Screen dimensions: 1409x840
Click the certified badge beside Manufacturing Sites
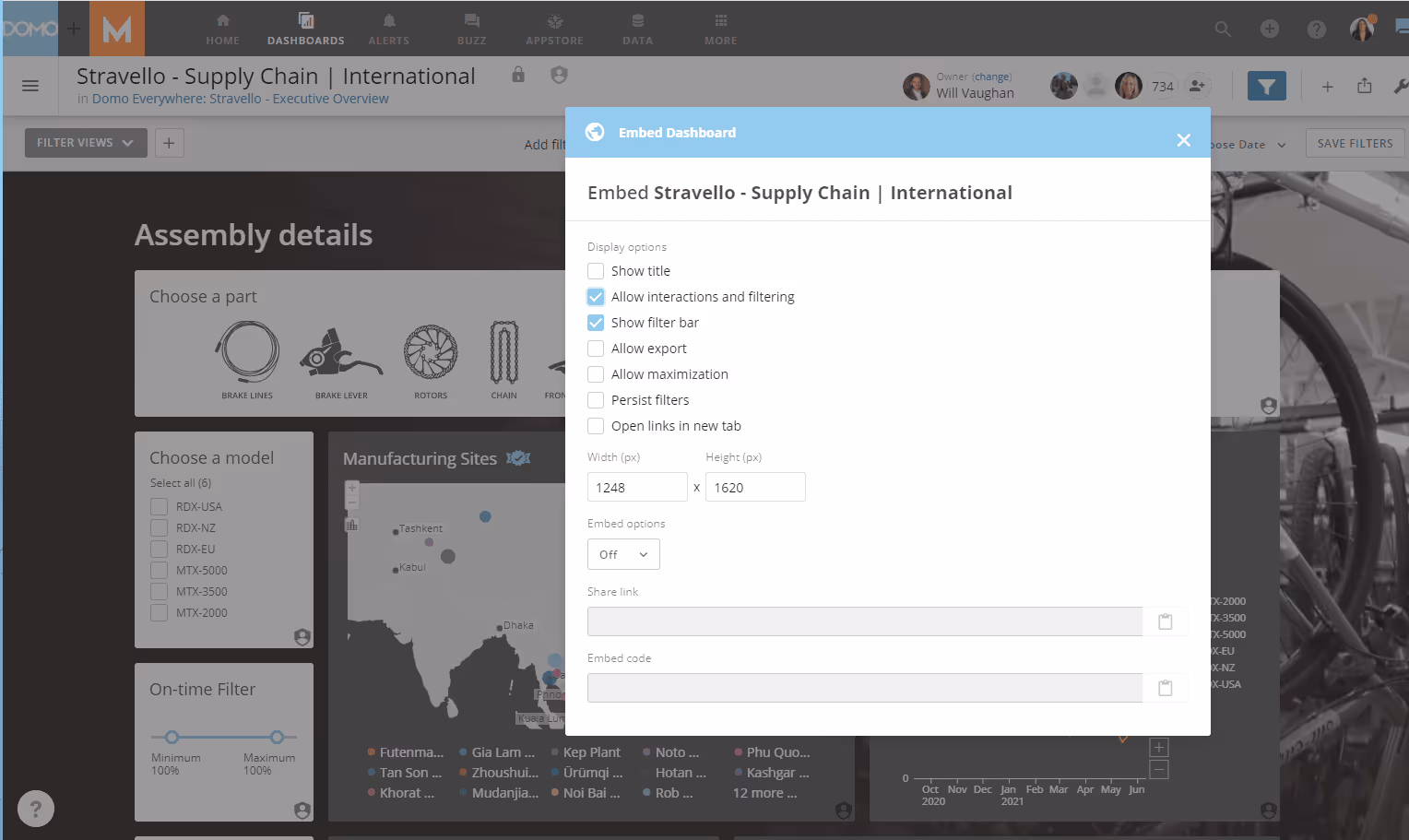tap(518, 458)
